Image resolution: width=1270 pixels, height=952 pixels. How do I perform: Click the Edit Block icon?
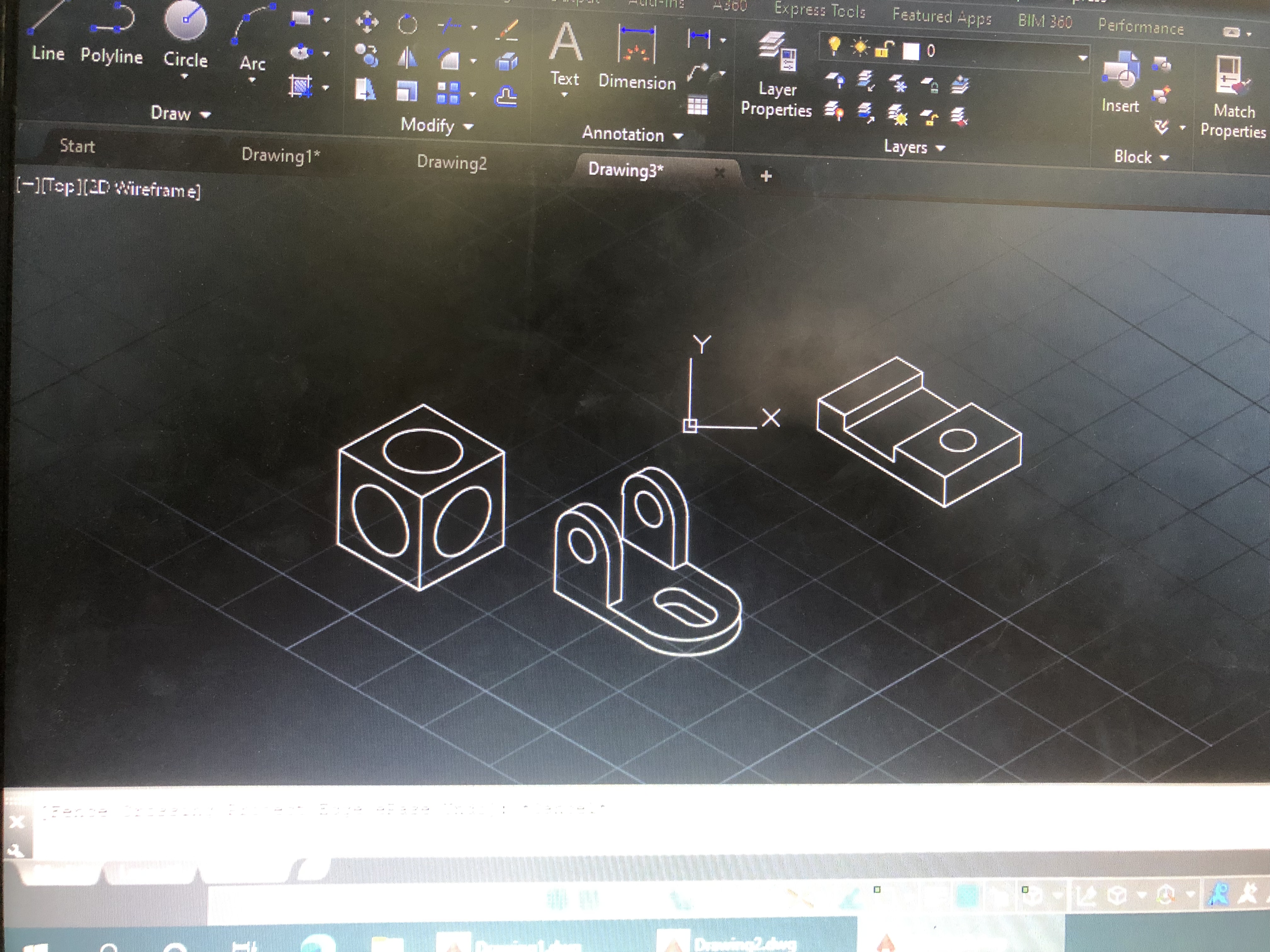click(x=1161, y=94)
